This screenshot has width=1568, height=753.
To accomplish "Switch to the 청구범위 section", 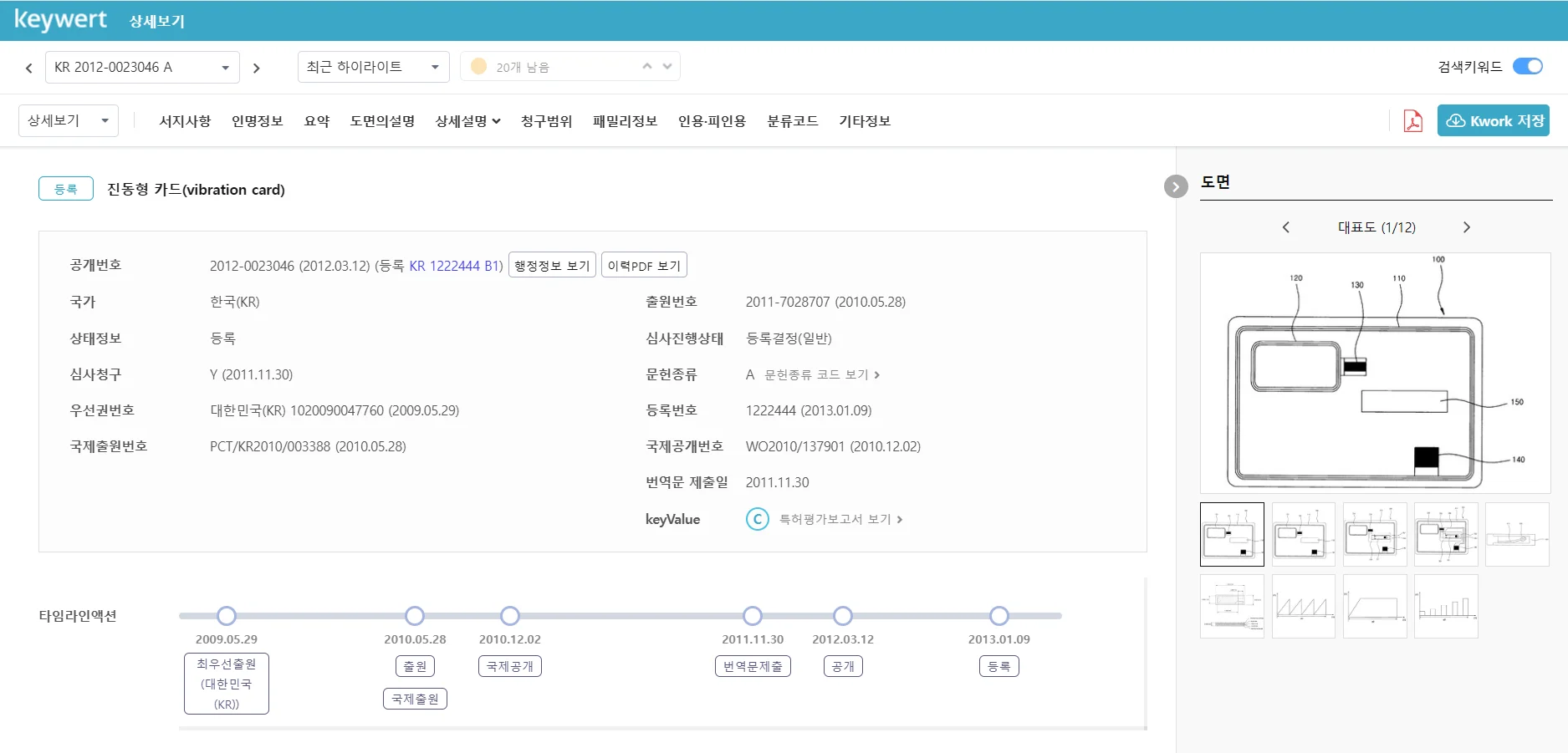I will coord(546,121).
